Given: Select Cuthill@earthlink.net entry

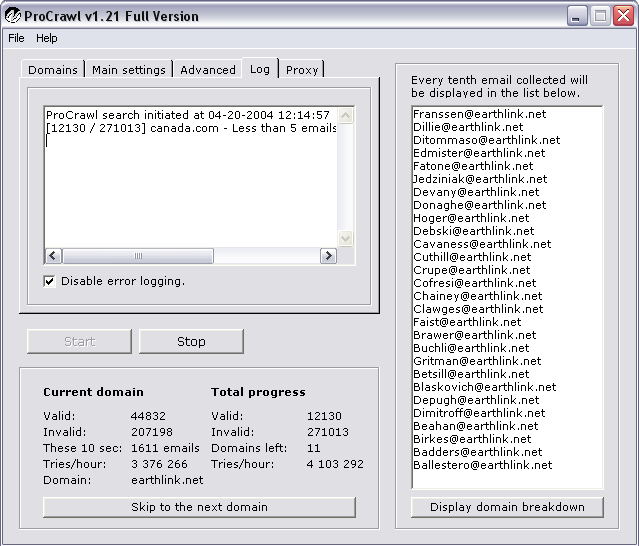Looking at the screenshot, I should click(x=472, y=257).
